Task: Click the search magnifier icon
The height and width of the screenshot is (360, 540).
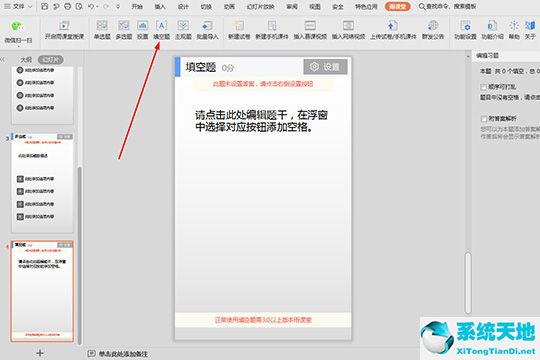Action: pos(422,6)
